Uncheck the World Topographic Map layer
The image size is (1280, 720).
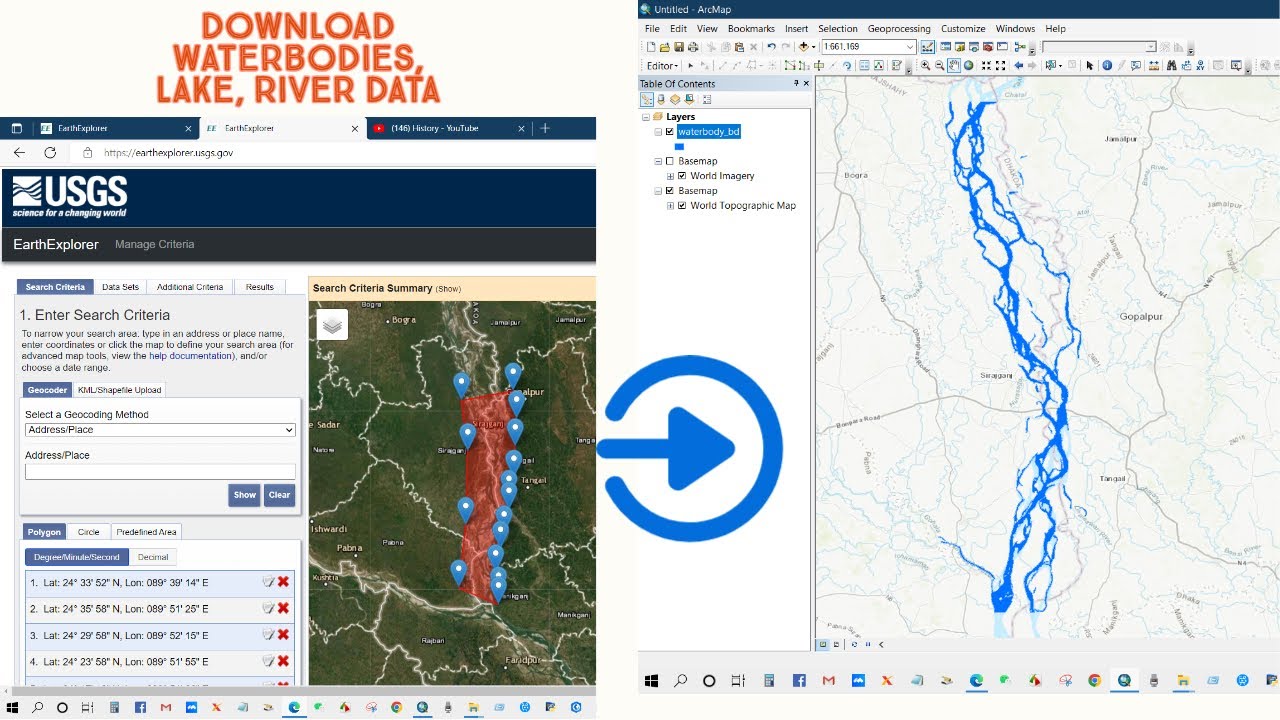(x=683, y=206)
